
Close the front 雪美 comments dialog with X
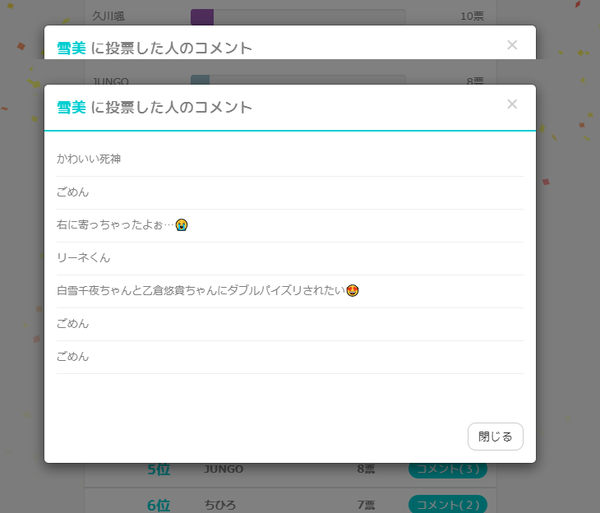[512, 104]
